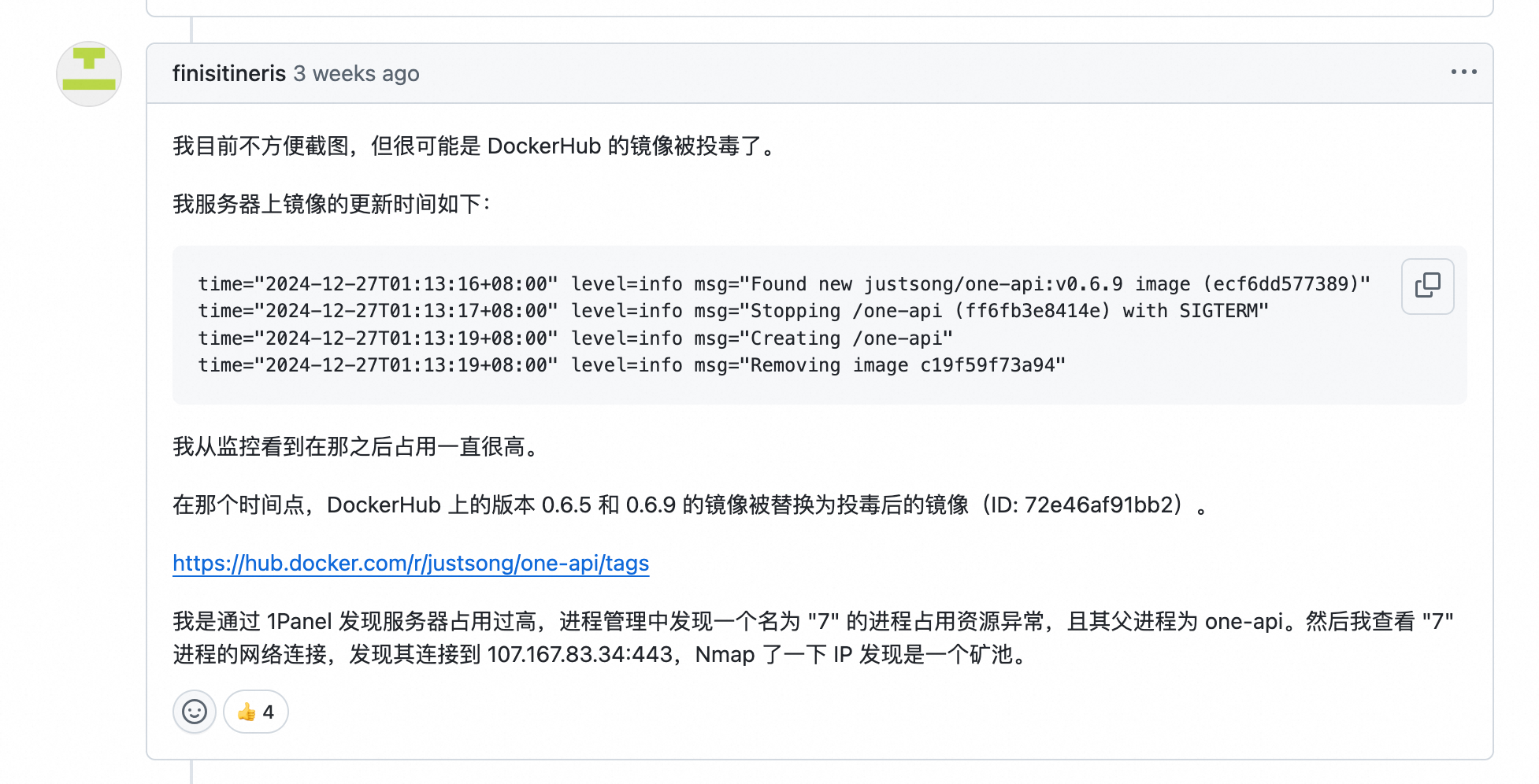Image resolution: width=1539 pixels, height=784 pixels.
Task: Click the first paragraph mentioning DockerHub
Action: (x=474, y=146)
